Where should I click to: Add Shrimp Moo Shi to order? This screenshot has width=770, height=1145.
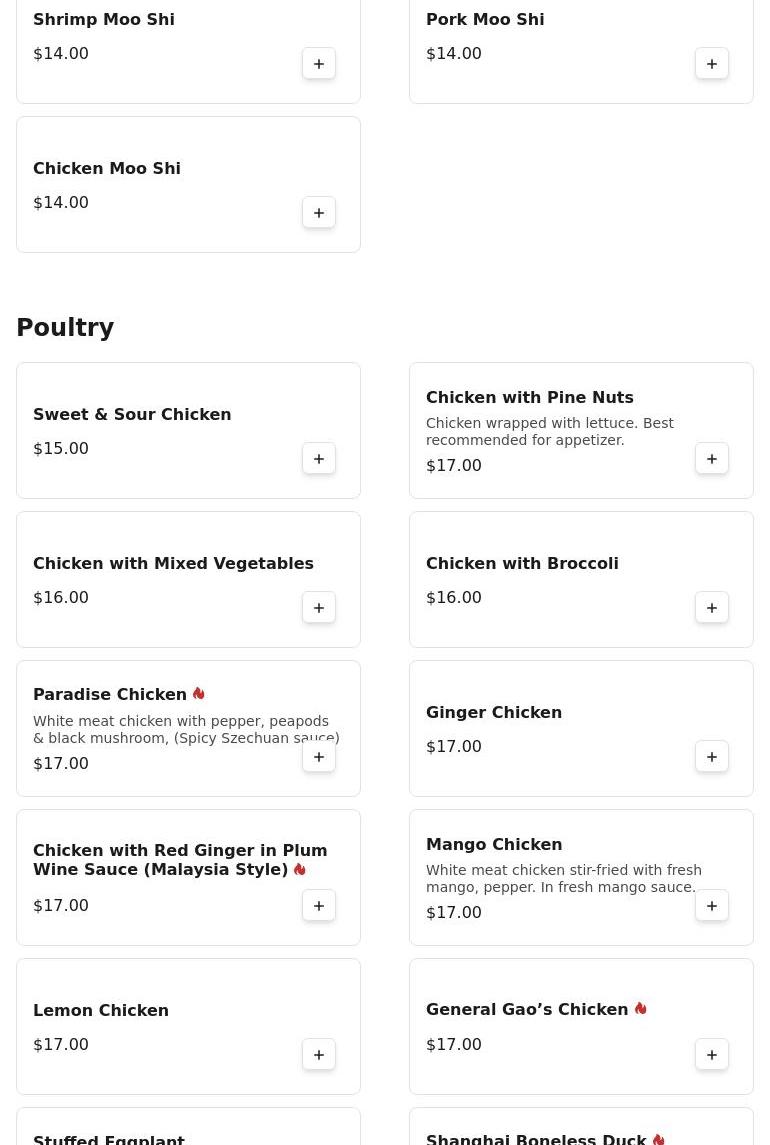click(x=319, y=64)
